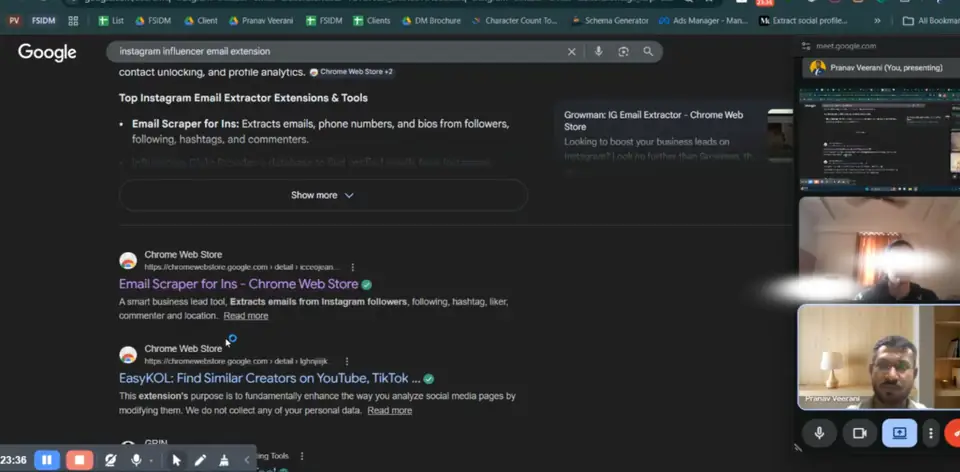This screenshot has height=472, width=960.
Task: Clear annotations with the broom icon
Action: click(x=223, y=460)
